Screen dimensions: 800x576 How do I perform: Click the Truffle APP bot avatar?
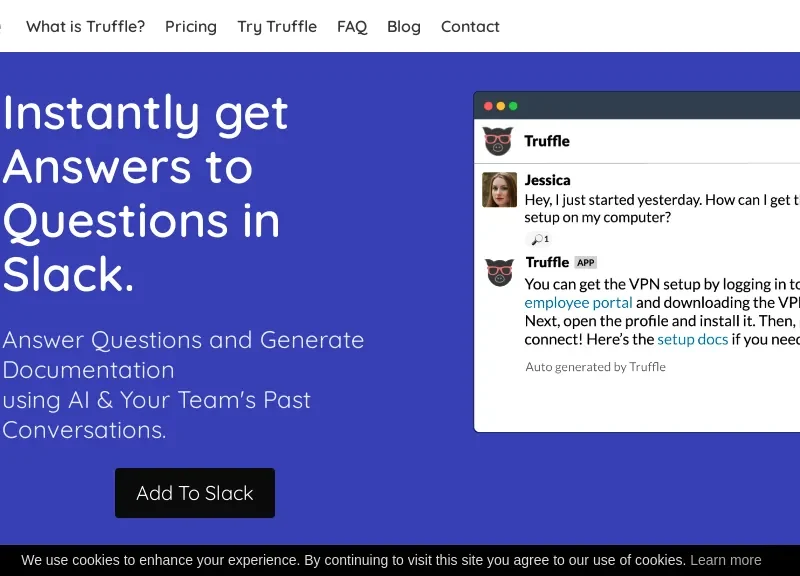pyautogui.click(x=499, y=272)
